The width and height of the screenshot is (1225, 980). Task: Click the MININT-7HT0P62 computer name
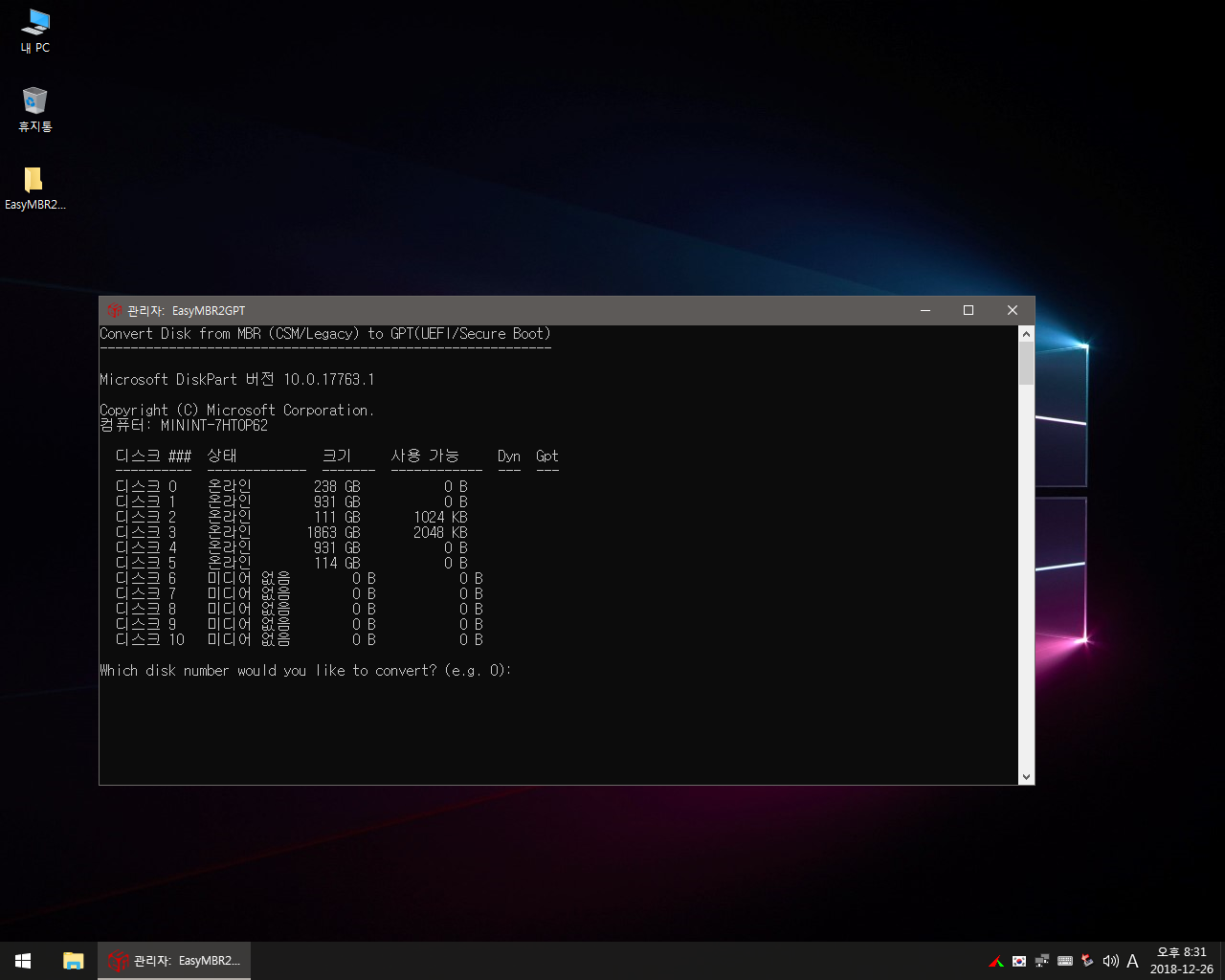pos(214,425)
